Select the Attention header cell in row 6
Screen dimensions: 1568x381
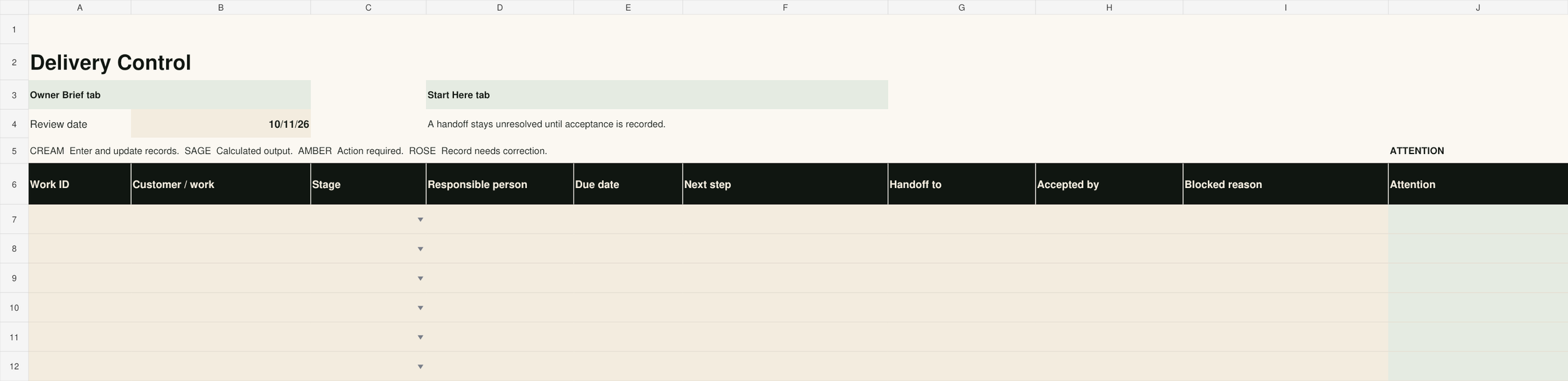(1478, 184)
